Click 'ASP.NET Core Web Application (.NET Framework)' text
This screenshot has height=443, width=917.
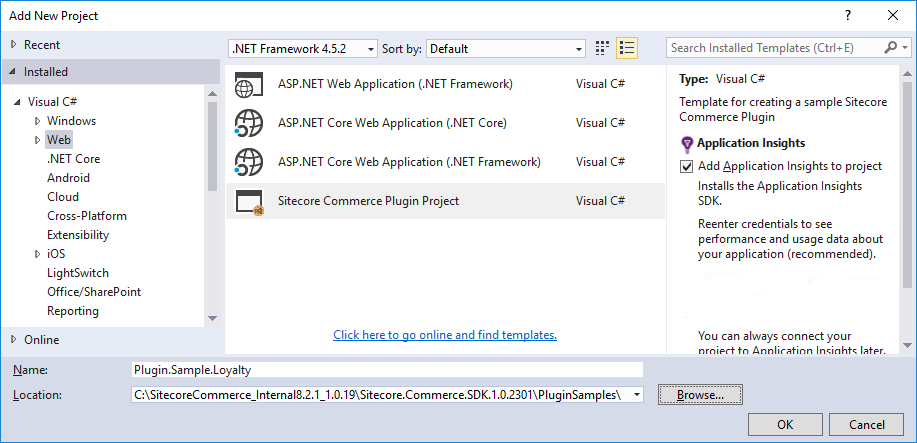(x=409, y=162)
